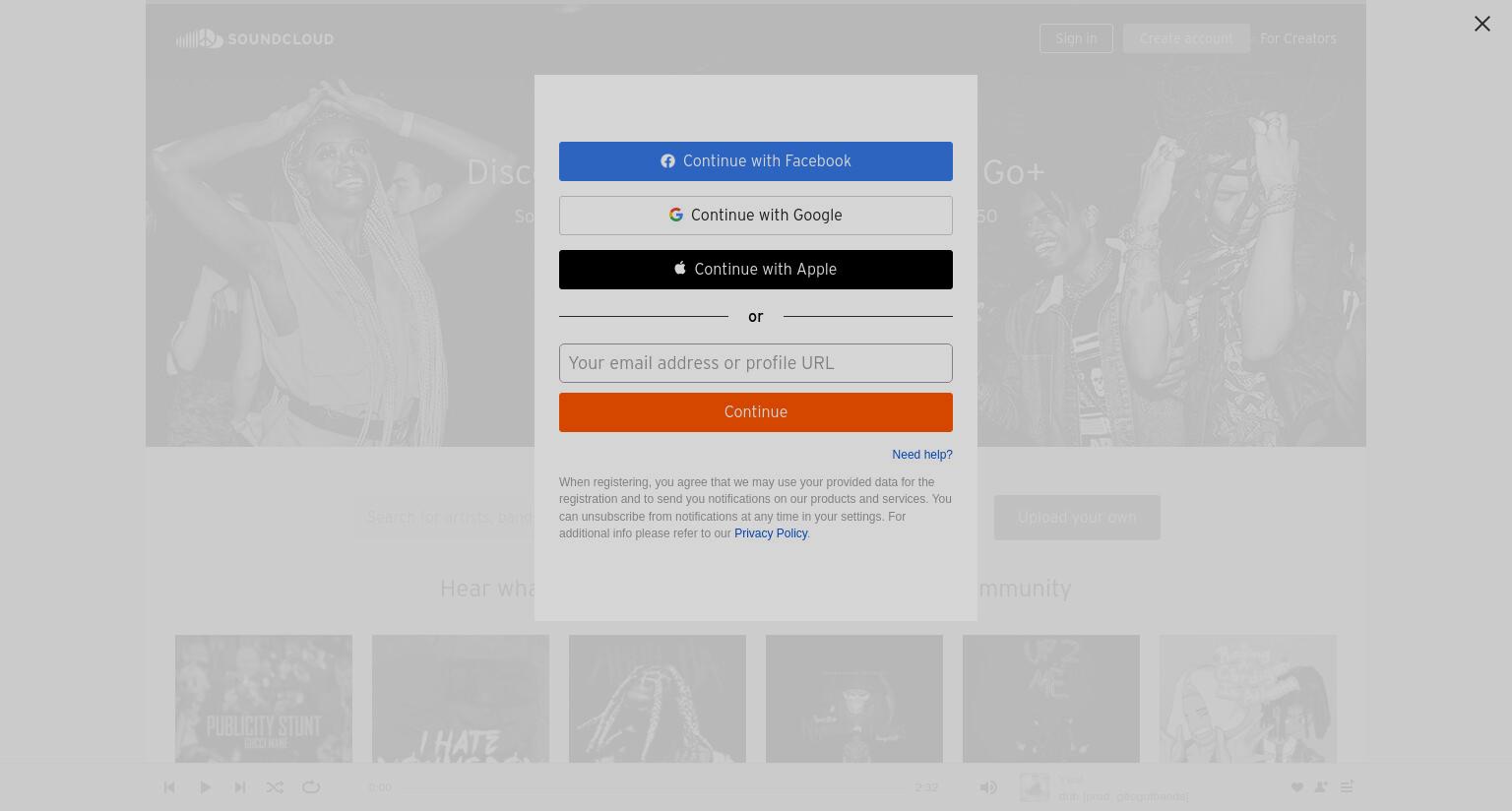Close the sign-in overlay with X
The height and width of the screenshot is (811, 1512).
[1481, 24]
